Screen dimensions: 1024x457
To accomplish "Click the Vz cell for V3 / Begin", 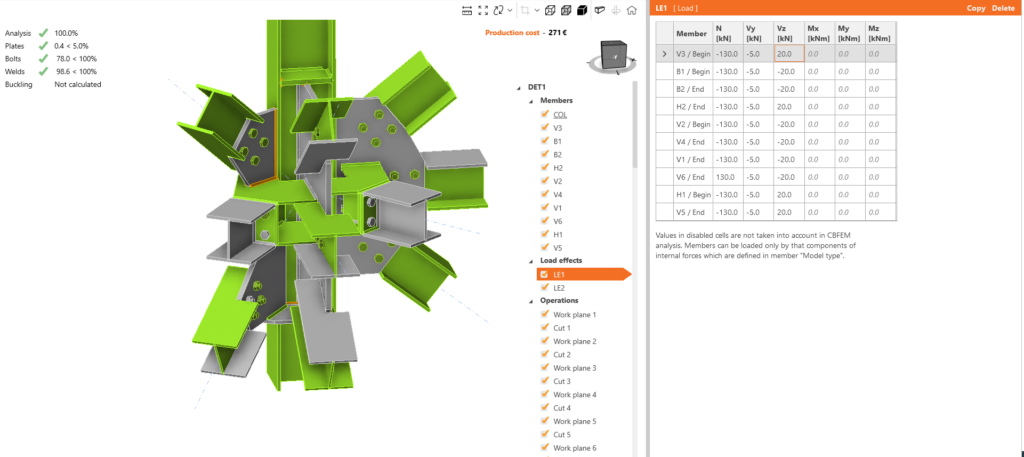I will click(x=790, y=54).
